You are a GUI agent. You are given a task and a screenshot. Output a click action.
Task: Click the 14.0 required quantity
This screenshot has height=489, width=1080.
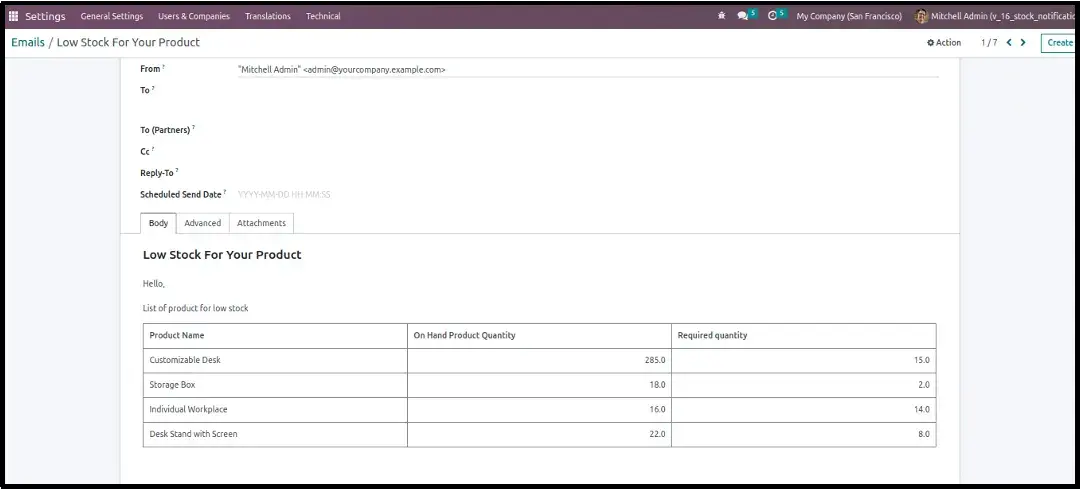(x=922, y=410)
